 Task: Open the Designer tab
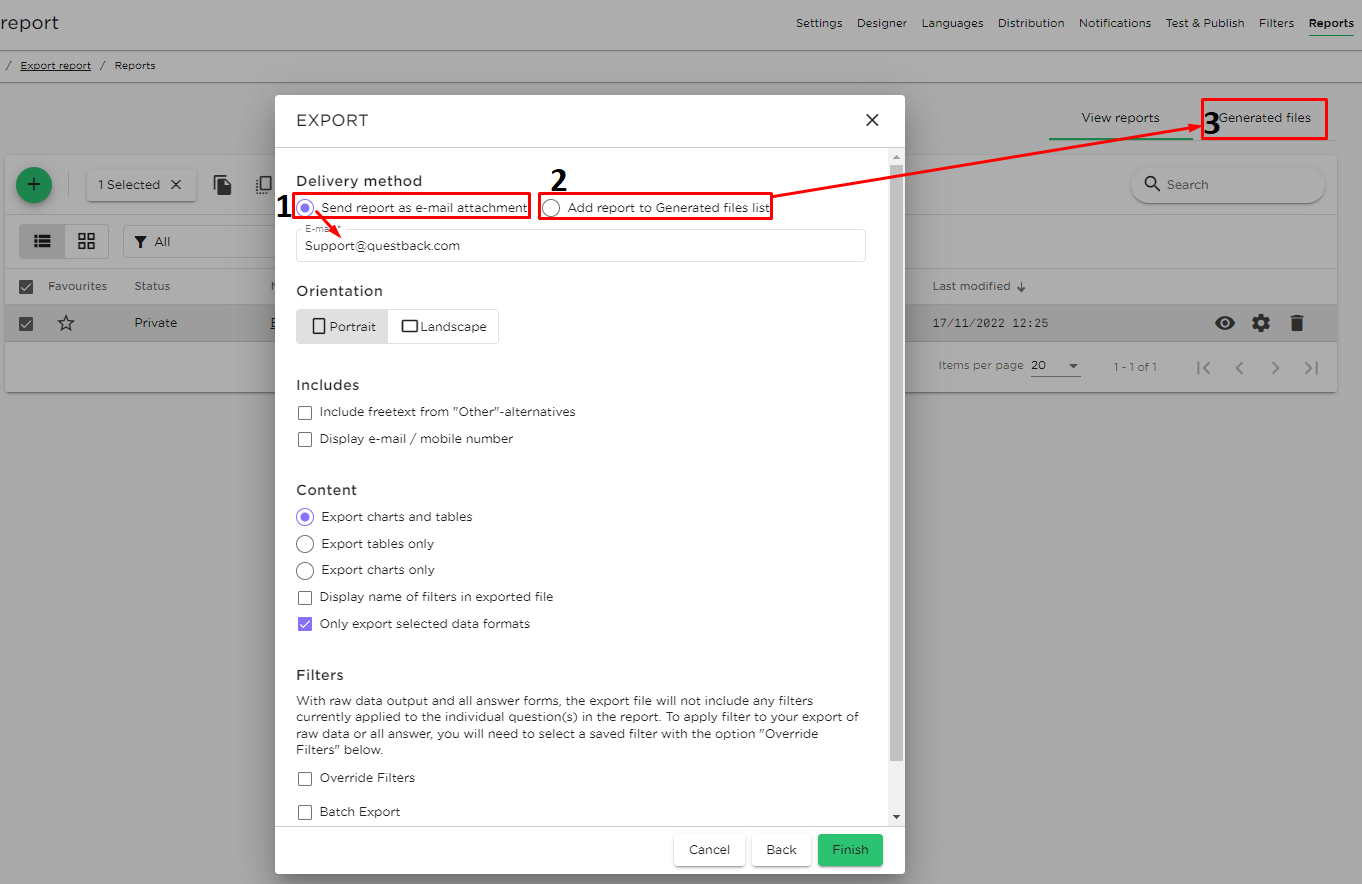(x=882, y=23)
